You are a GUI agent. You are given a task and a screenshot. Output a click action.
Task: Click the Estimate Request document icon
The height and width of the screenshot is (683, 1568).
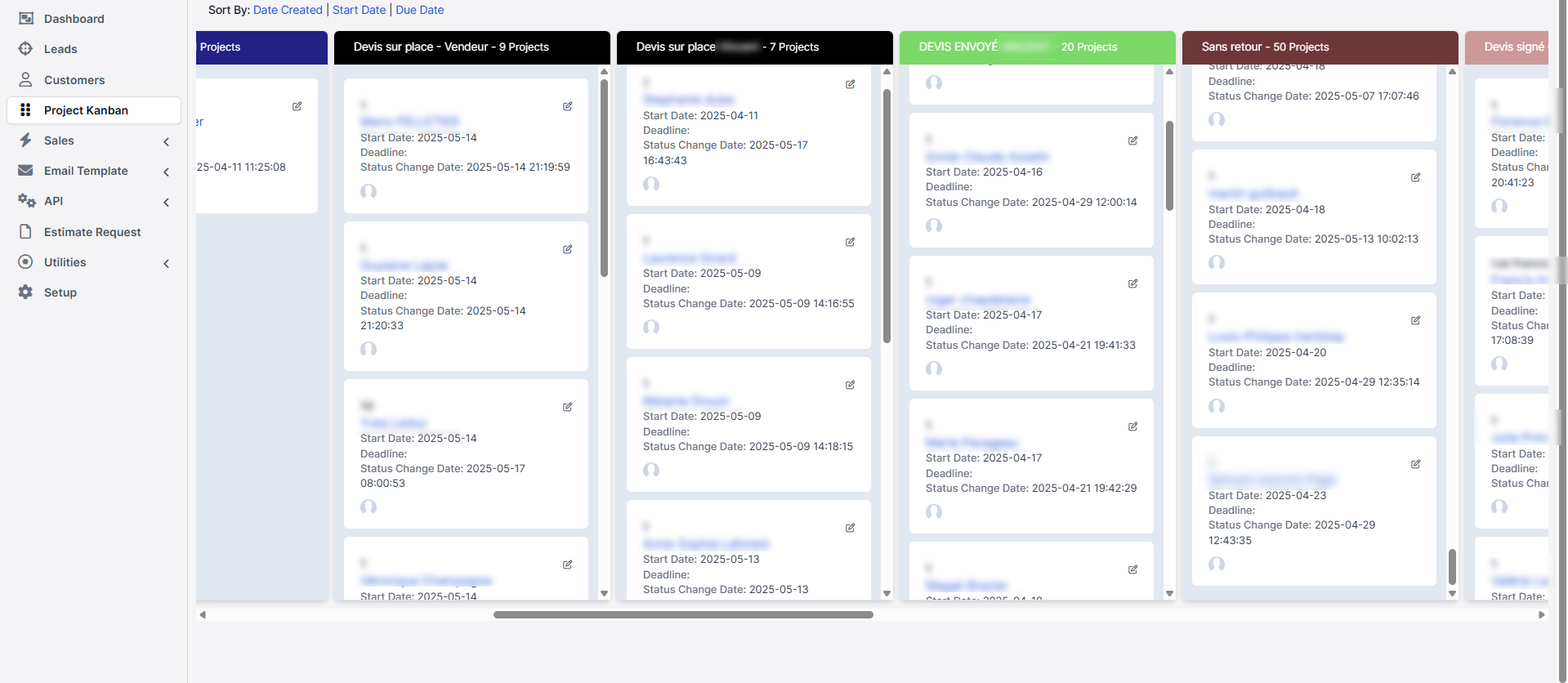pyautogui.click(x=26, y=231)
